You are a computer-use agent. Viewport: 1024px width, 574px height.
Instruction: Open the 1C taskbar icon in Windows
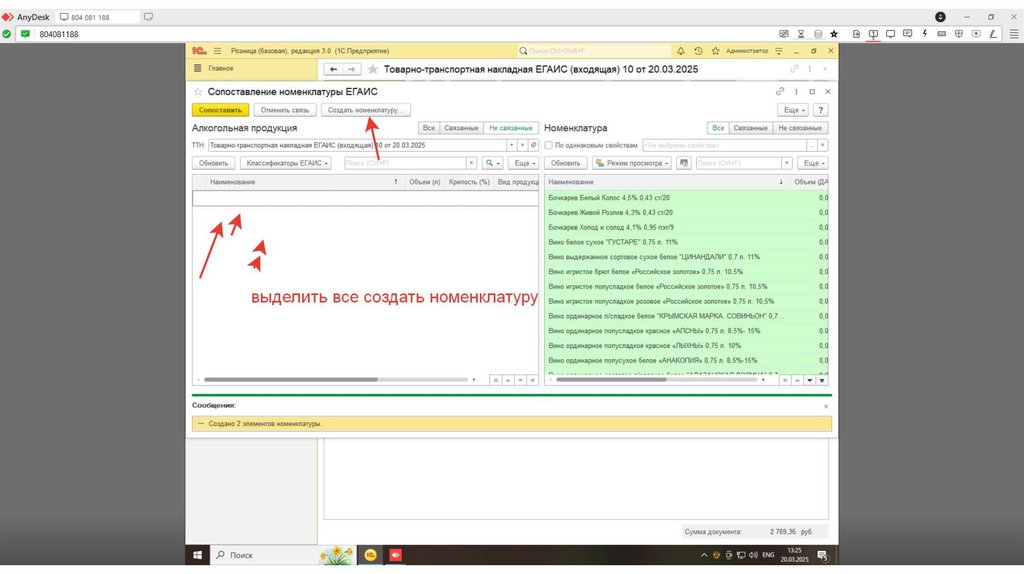pos(370,554)
